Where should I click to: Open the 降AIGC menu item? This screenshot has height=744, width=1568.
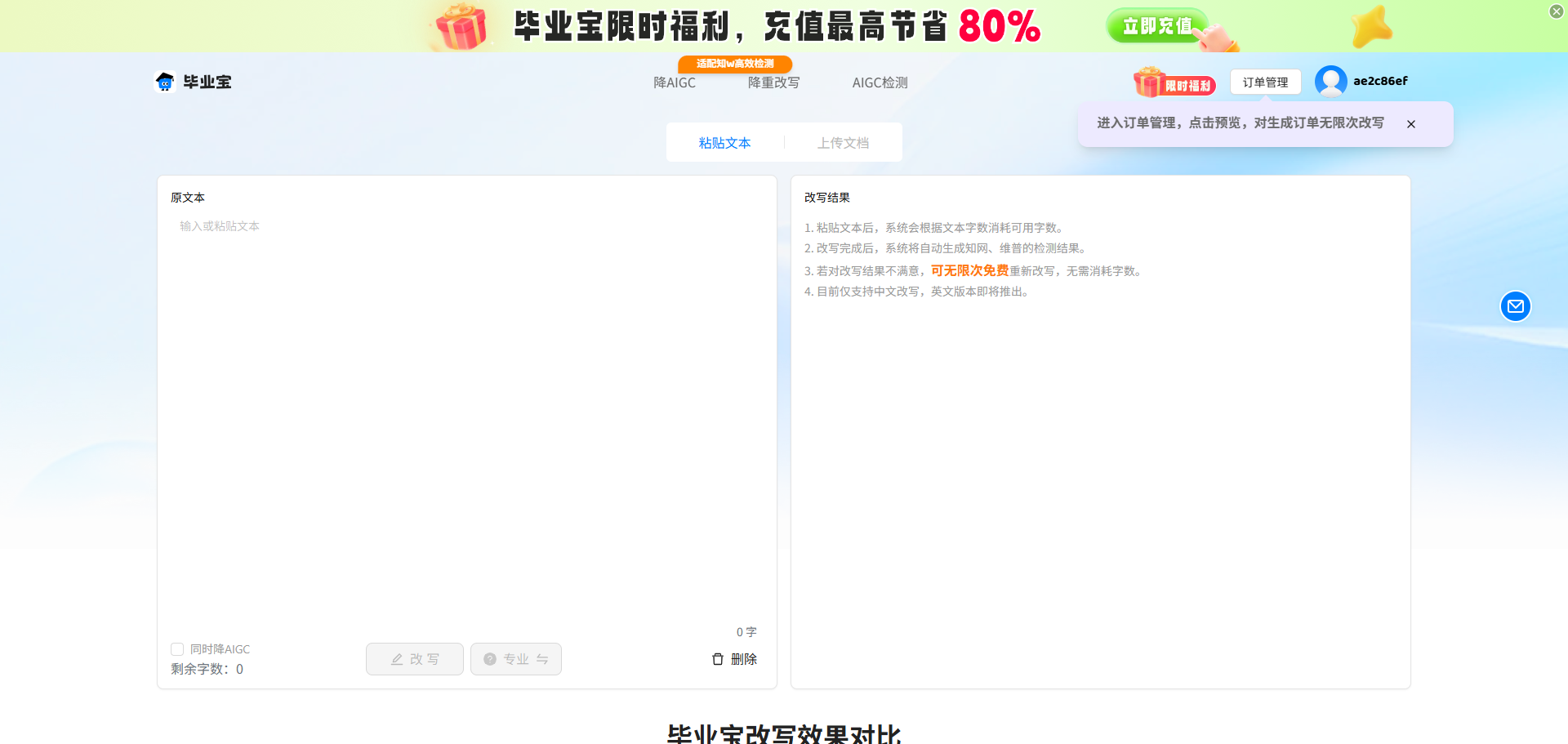tap(675, 82)
